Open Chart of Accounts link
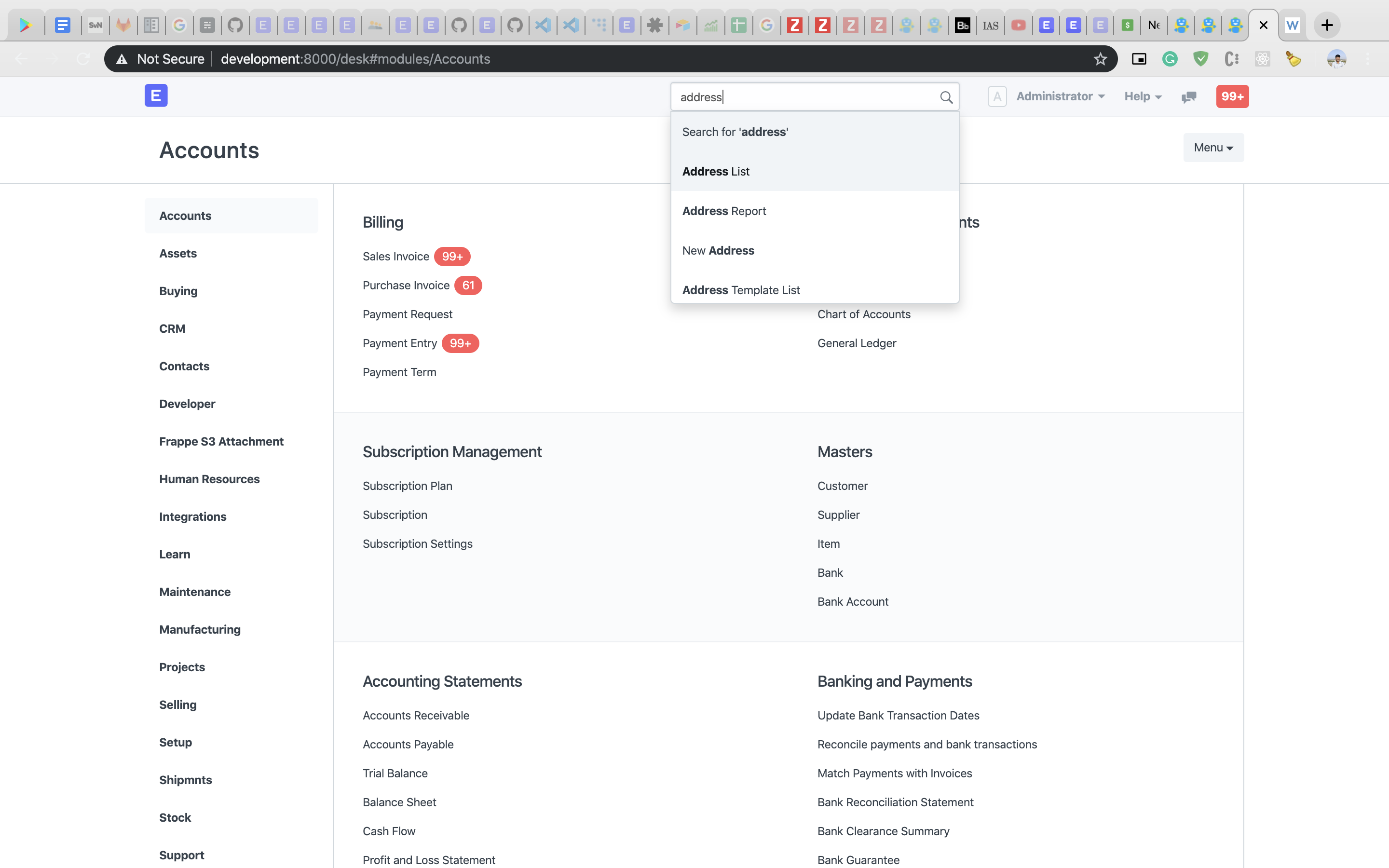1389x868 pixels. tap(864, 314)
